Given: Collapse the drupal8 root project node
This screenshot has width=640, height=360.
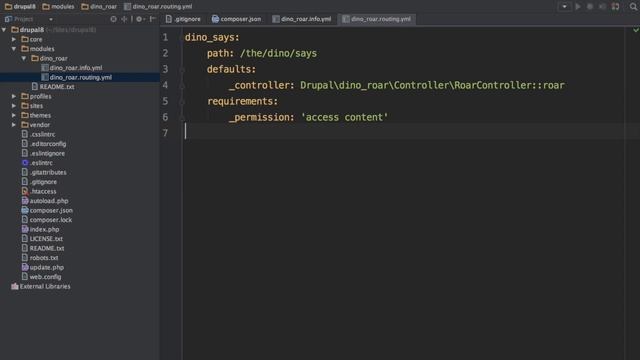Looking at the screenshot, I should (x=4, y=30).
